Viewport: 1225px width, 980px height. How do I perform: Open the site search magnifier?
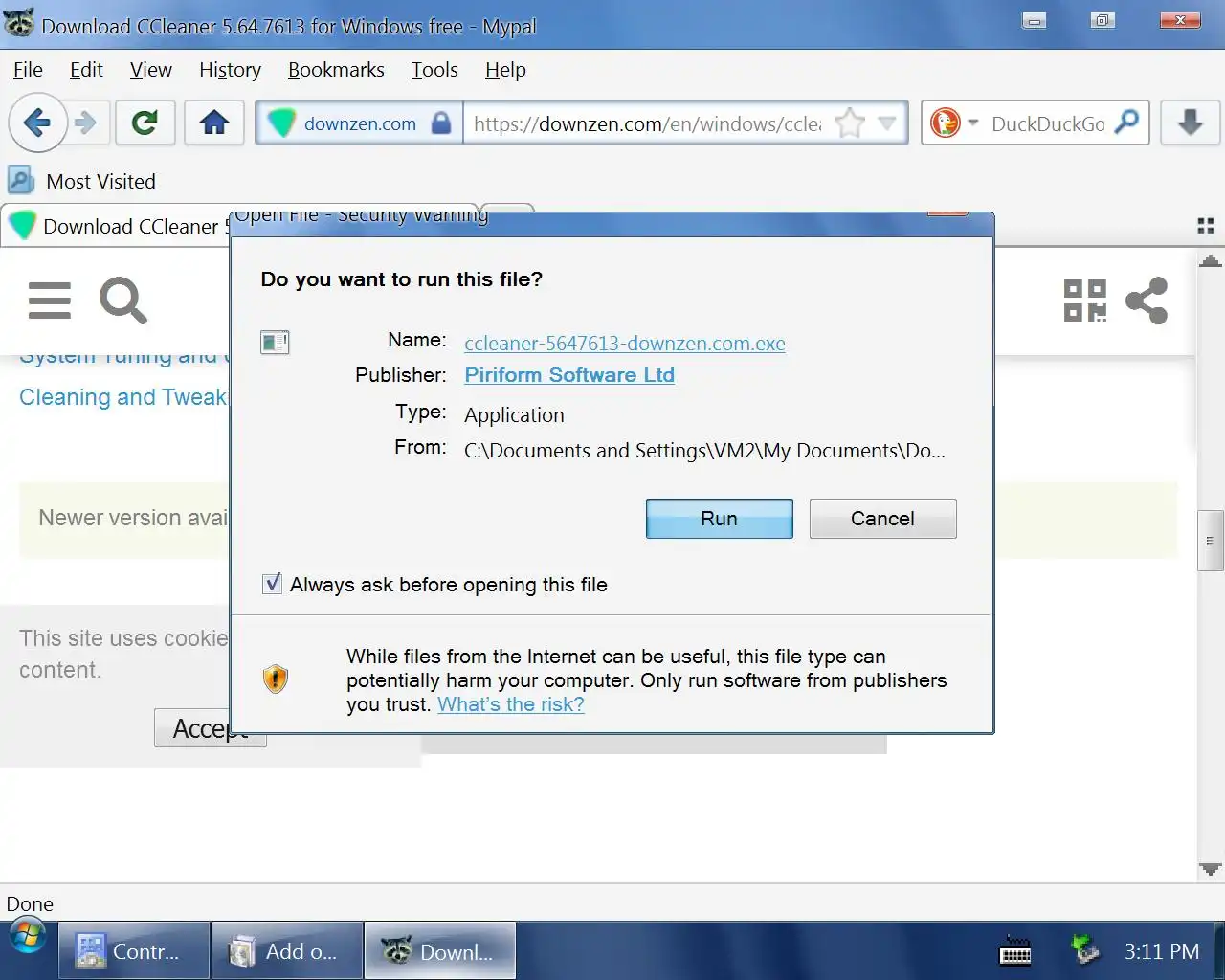pos(123,301)
